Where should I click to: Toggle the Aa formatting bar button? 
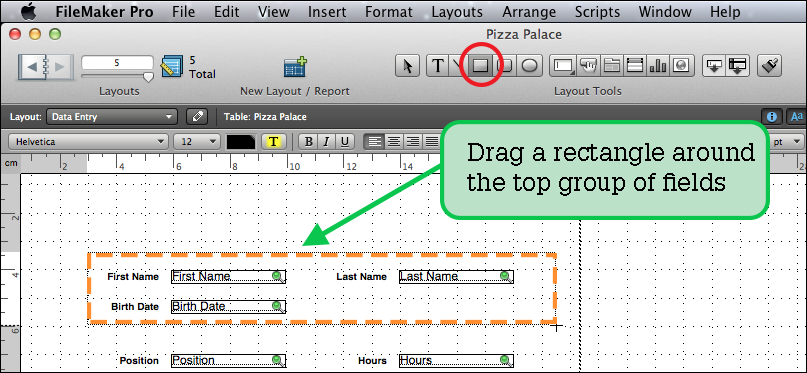797,117
